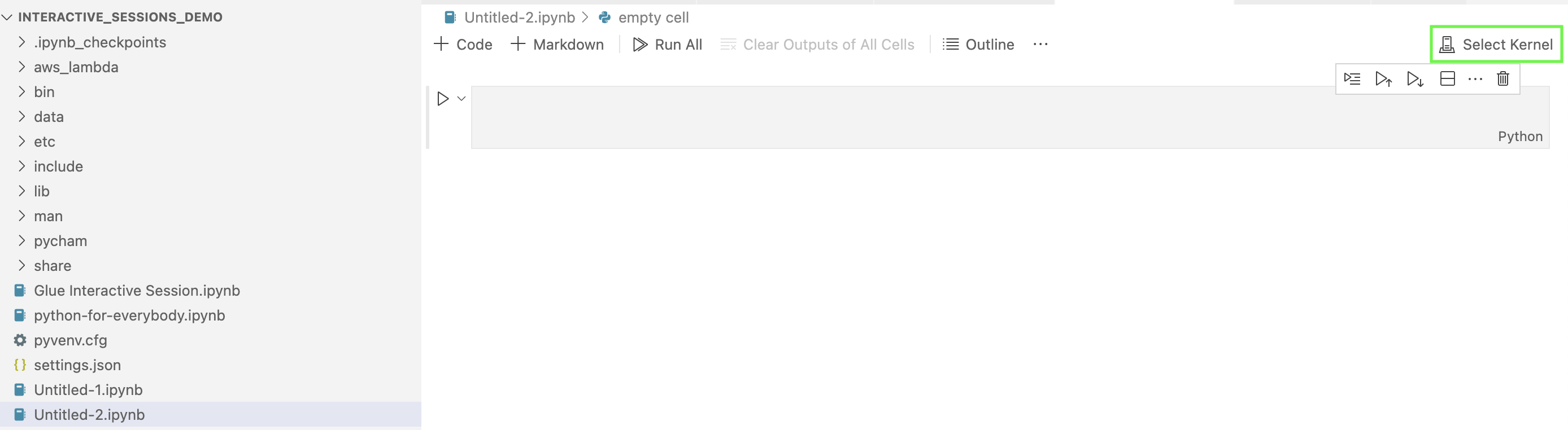The image size is (1568, 430).
Task: Add a new Code cell
Action: 463,44
